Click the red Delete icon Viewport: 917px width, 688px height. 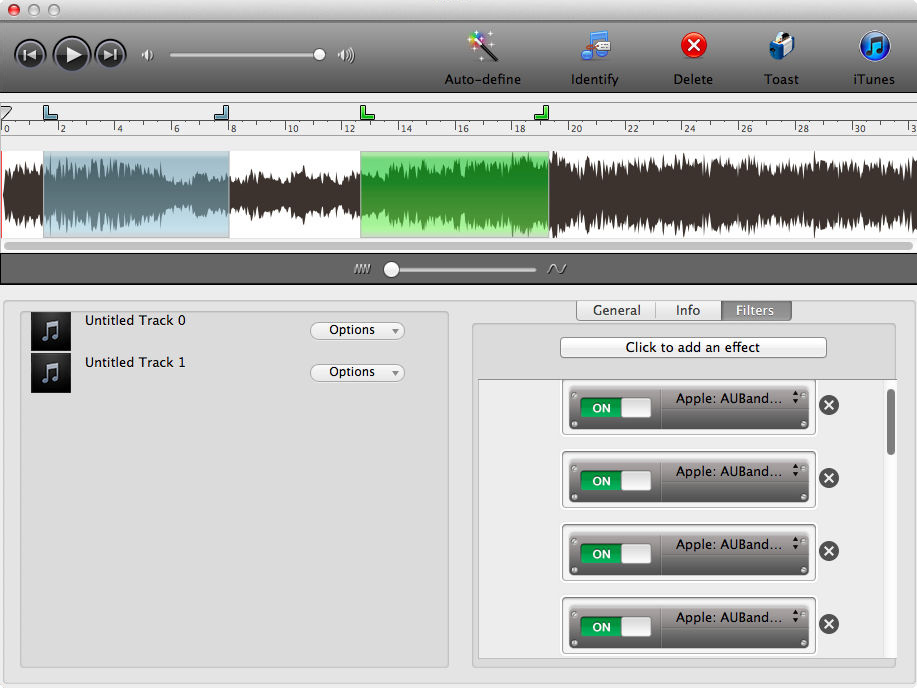pos(693,47)
